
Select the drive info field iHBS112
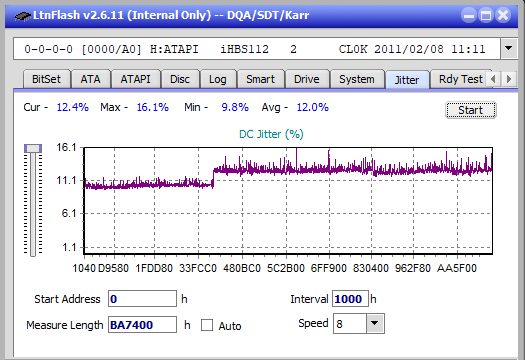point(257,49)
